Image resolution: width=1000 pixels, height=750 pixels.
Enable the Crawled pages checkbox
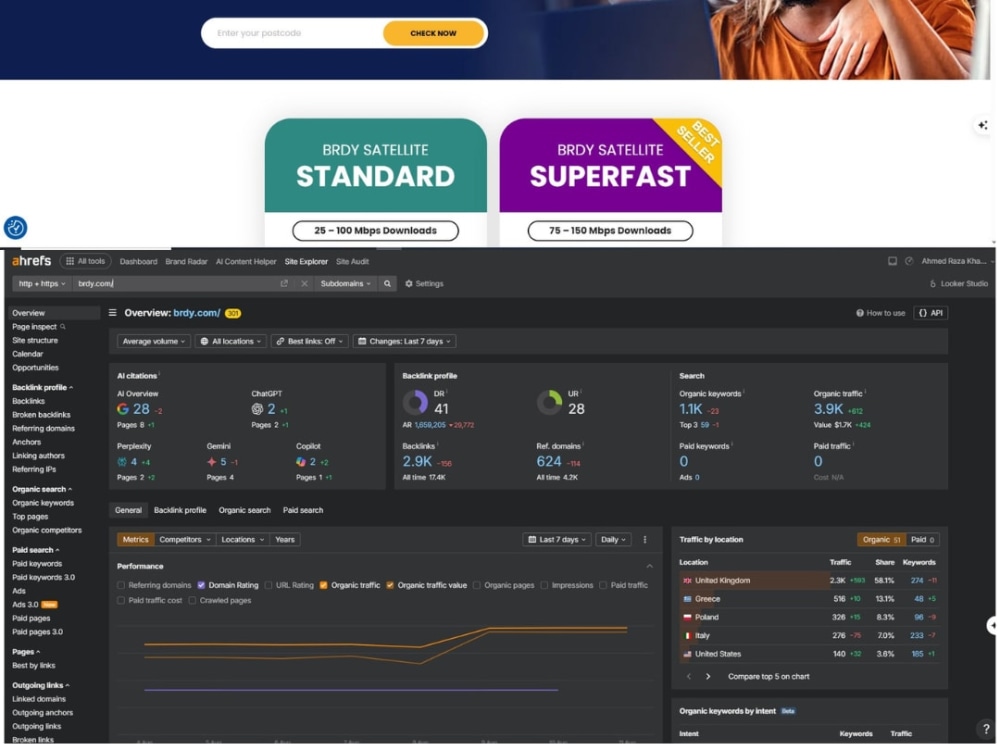(192, 601)
